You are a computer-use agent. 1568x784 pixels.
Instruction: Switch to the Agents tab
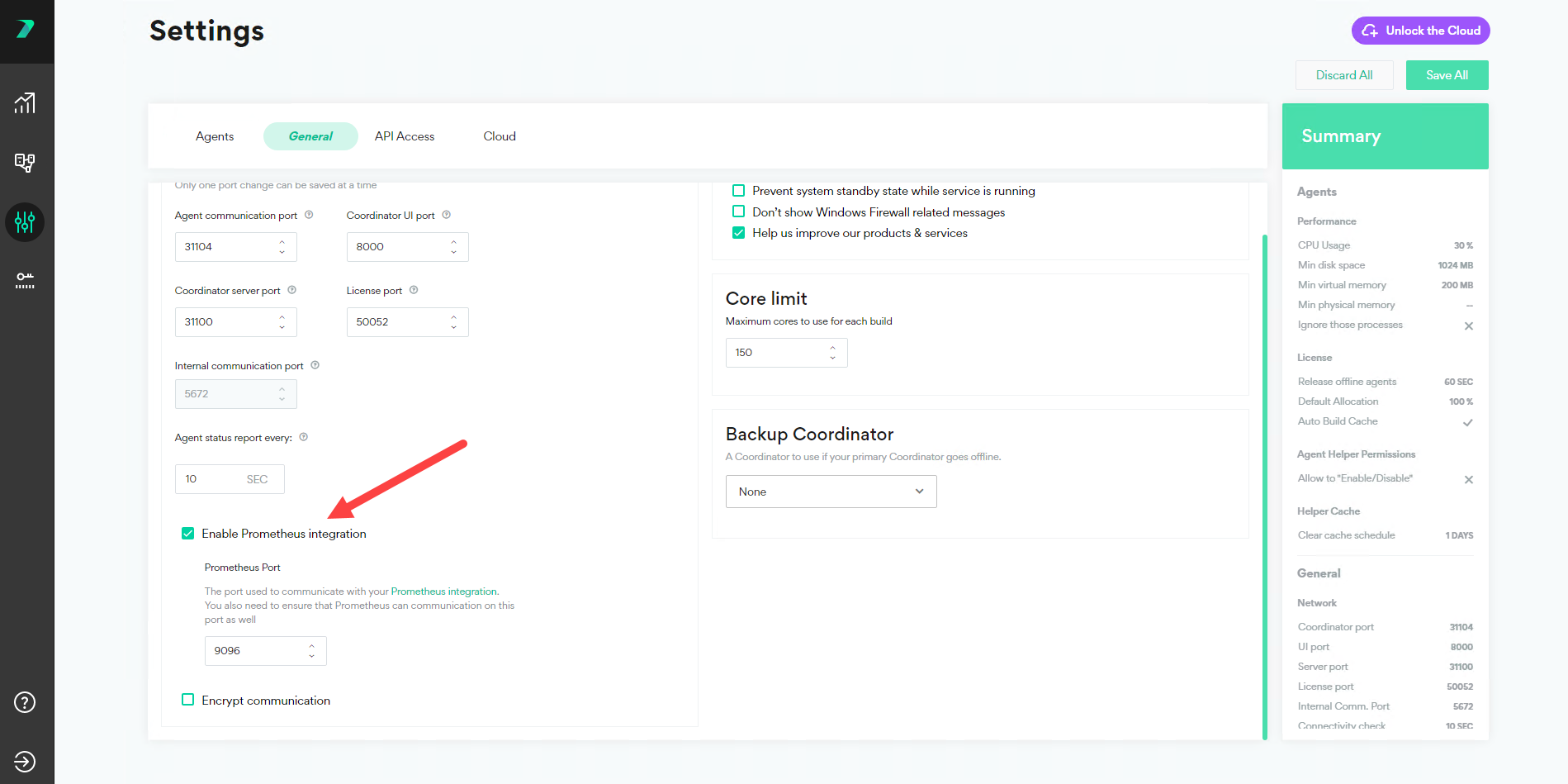215,136
